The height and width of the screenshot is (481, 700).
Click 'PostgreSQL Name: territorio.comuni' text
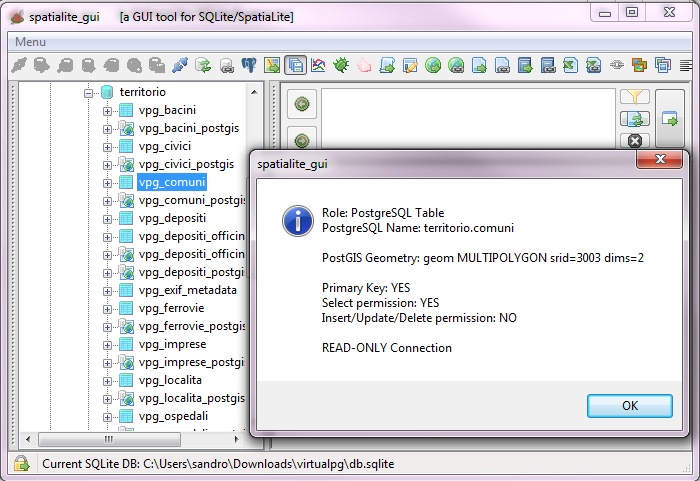pyautogui.click(x=418, y=228)
